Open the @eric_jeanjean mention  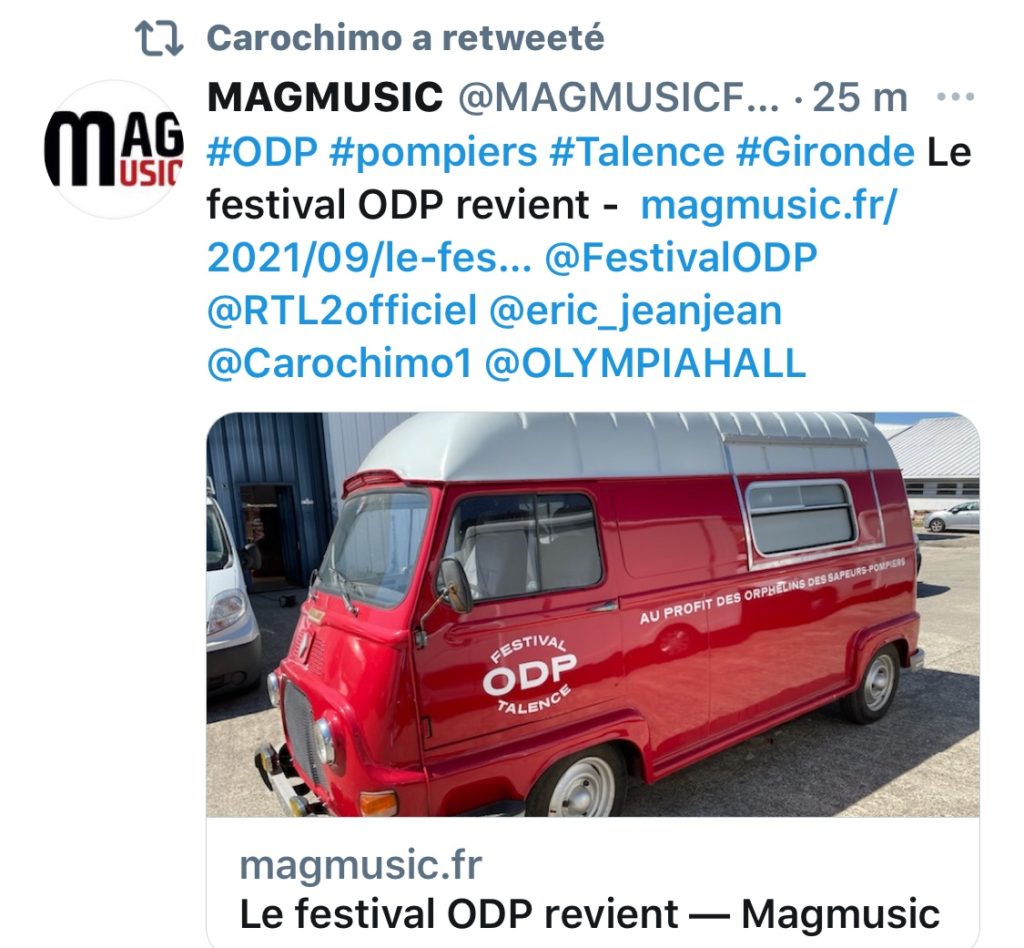(635, 311)
